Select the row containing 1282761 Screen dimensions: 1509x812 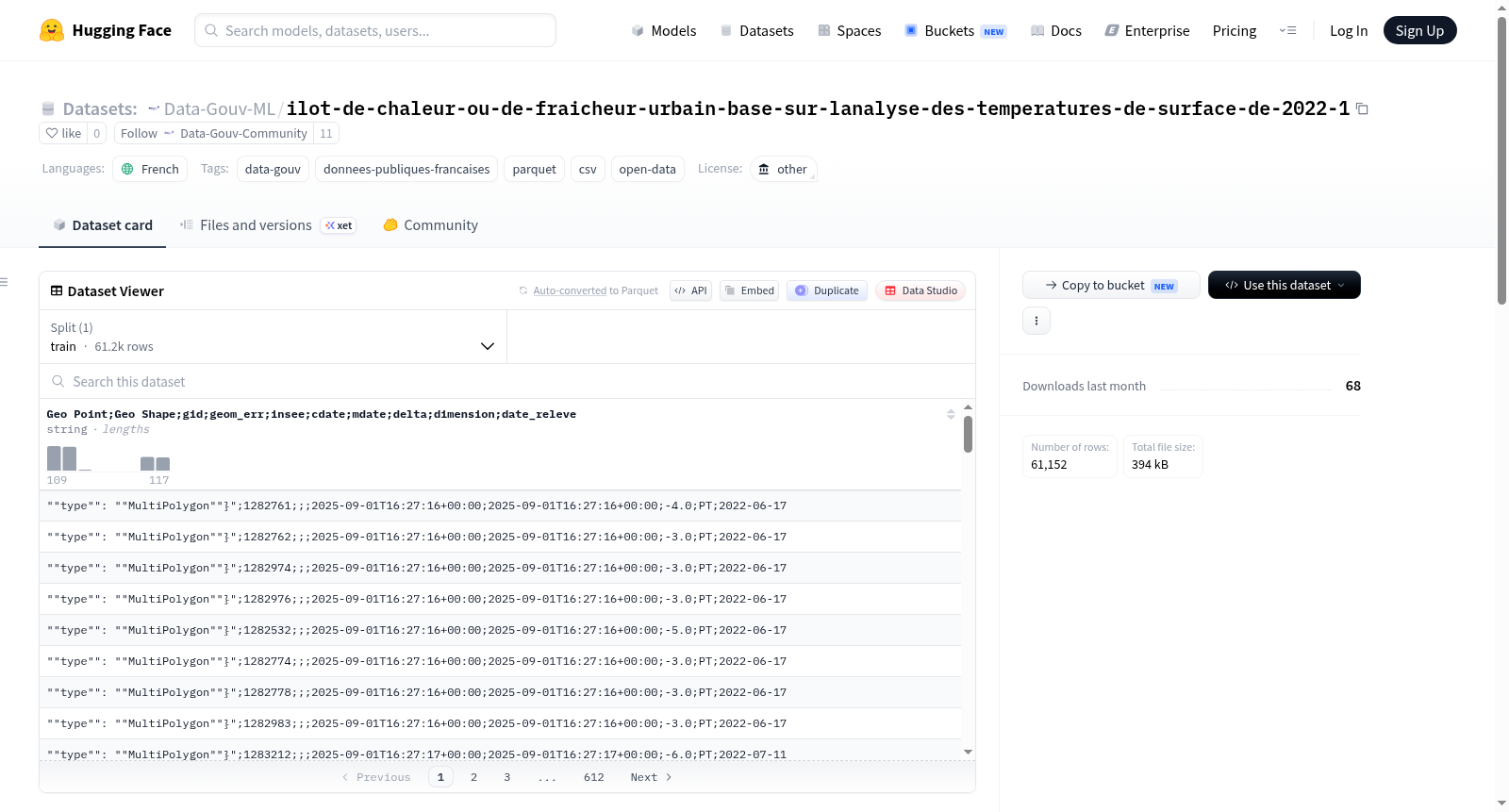[500, 505]
